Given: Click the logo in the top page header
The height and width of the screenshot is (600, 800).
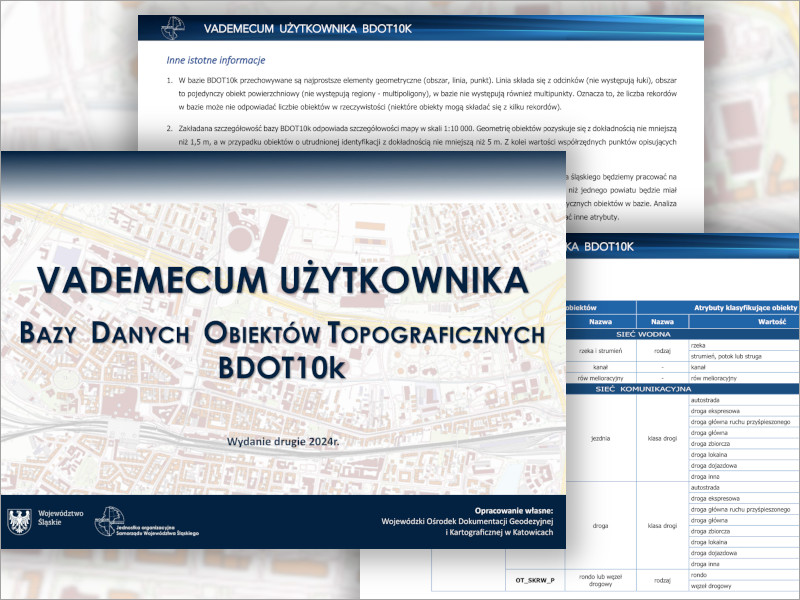Looking at the screenshot, I should [x=172, y=28].
